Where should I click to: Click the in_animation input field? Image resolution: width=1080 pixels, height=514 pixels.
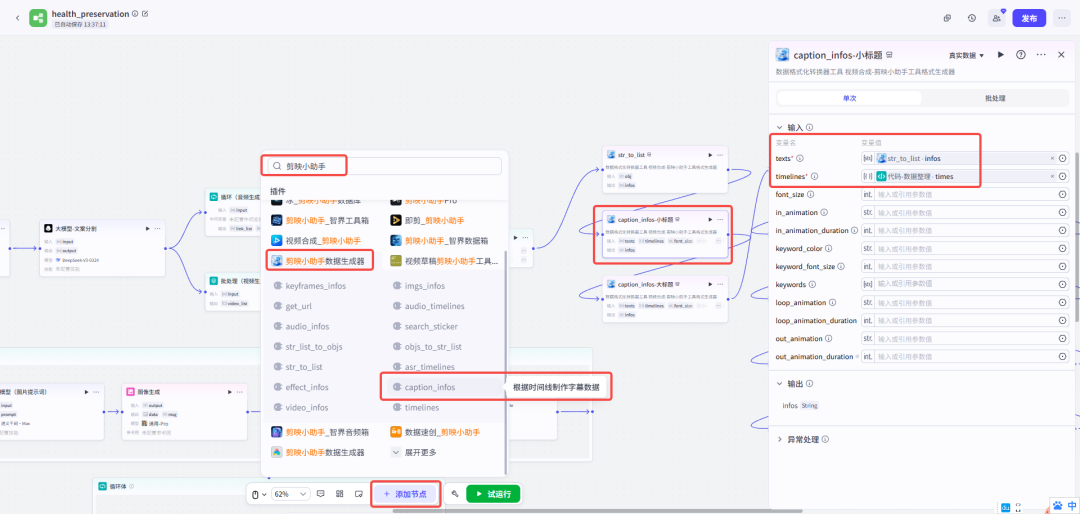click(x=964, y=212)
